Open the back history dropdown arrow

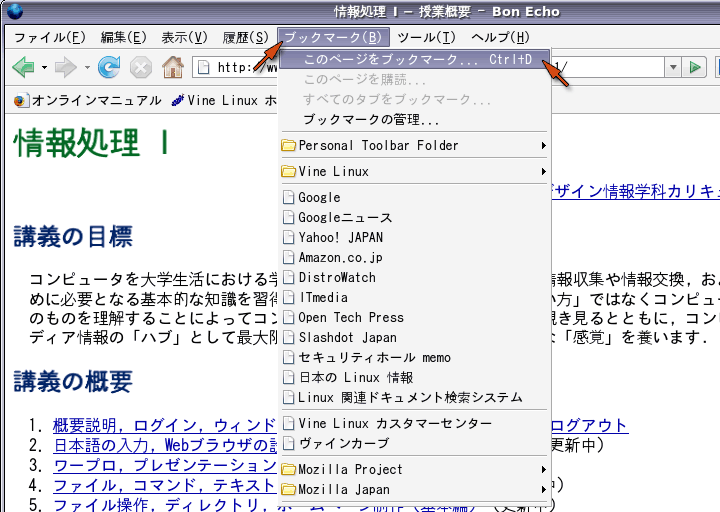click(44, 68)
